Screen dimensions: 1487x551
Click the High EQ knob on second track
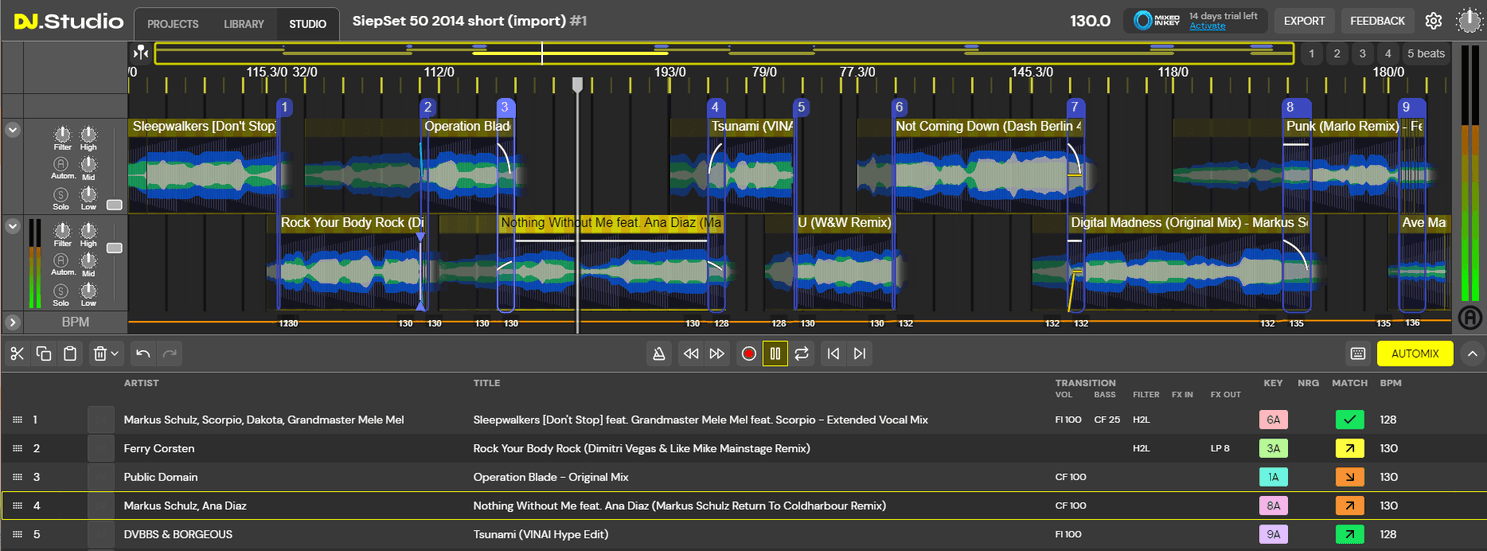(89, 230)
